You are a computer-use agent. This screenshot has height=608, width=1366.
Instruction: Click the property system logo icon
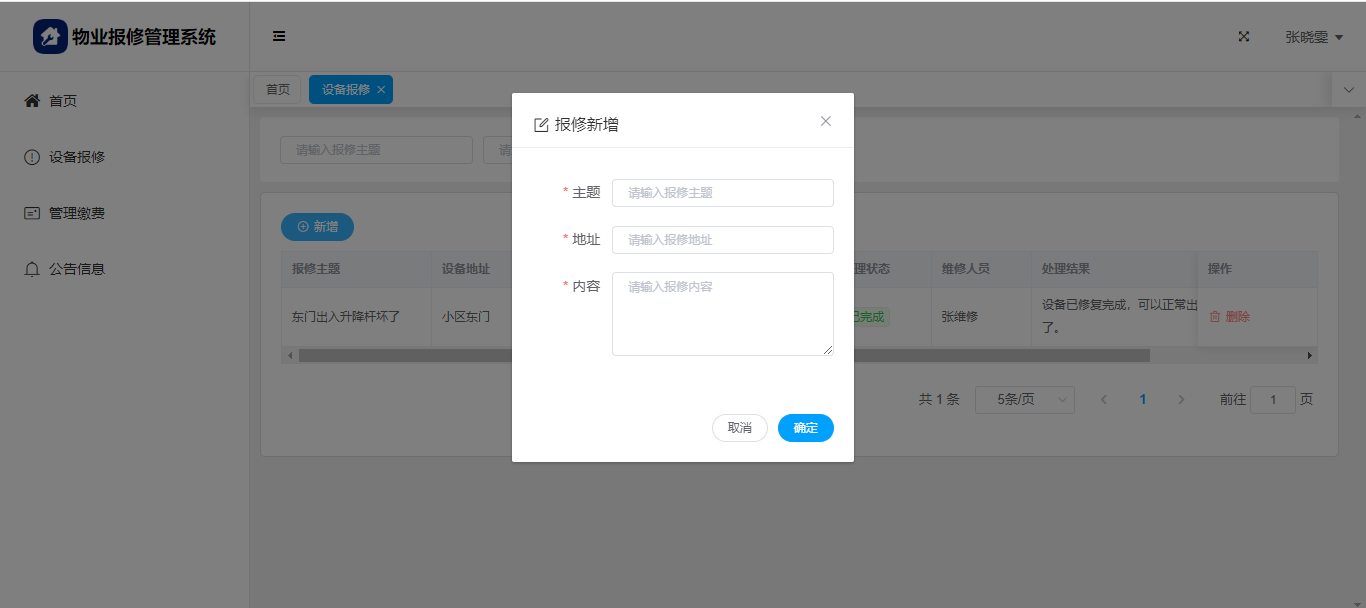[x=50, y=37]
